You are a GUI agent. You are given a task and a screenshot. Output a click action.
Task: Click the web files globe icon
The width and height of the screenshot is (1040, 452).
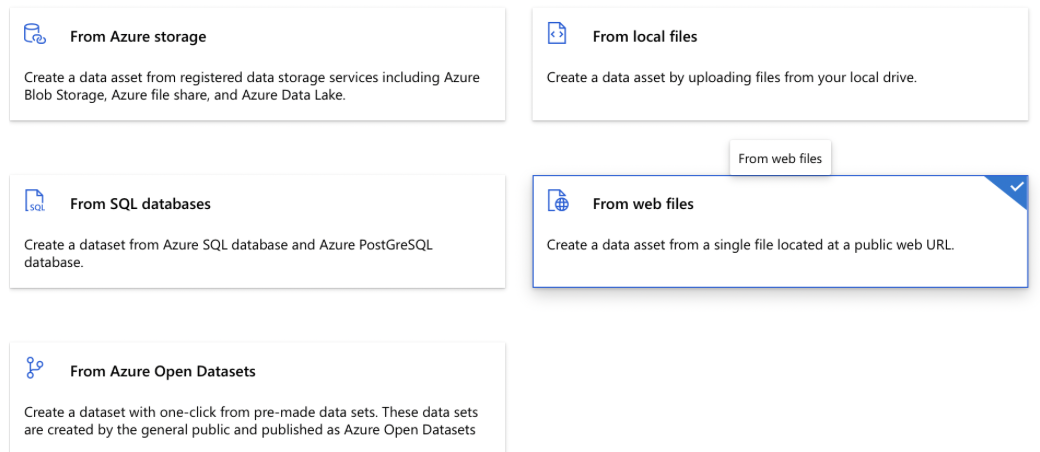point(557,202)
